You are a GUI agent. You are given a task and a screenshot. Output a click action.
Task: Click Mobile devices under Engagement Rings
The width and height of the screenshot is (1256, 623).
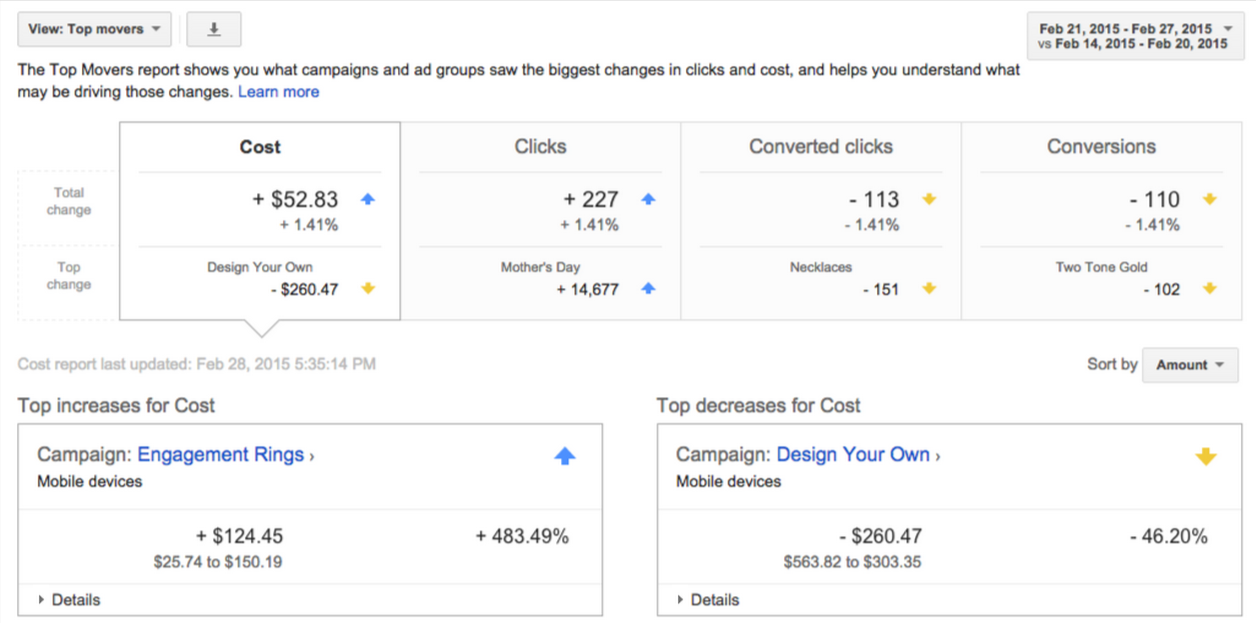point(90,481)
